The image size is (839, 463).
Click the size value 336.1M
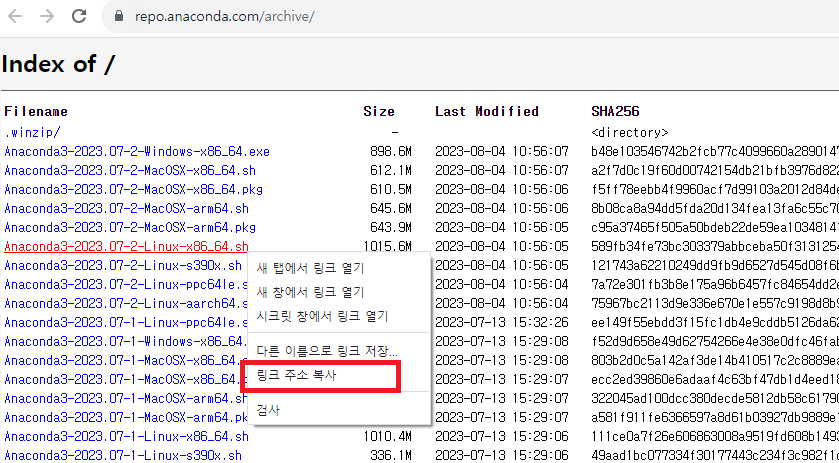point(391,456)
